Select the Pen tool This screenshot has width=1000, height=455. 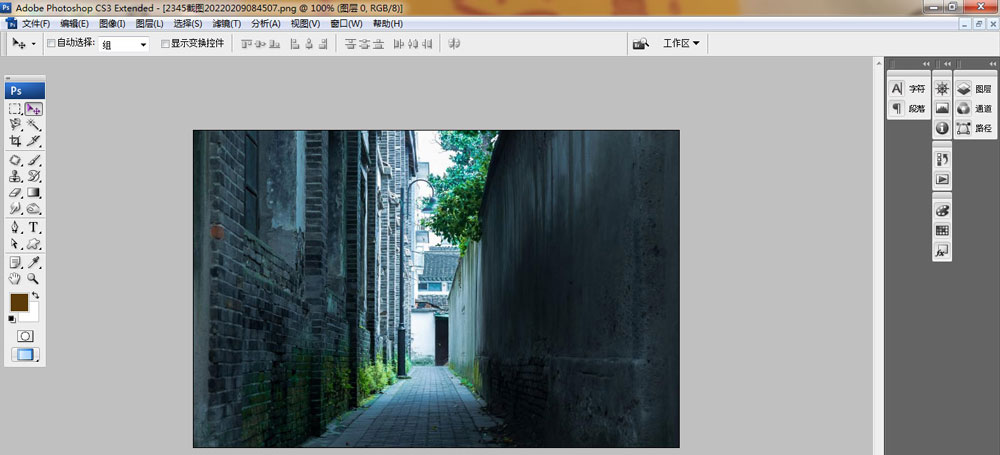[16, 228]
